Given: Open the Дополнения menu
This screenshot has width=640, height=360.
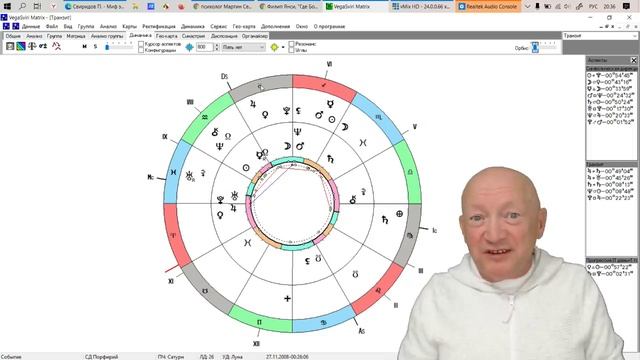Looking at the screenshot, I should pyautogui.click(x=276, y=27).
